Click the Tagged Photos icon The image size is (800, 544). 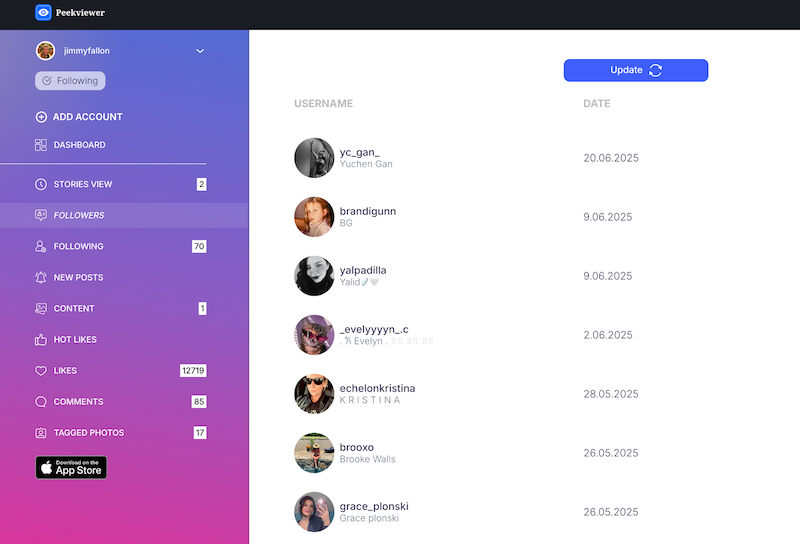pos(41,433)
